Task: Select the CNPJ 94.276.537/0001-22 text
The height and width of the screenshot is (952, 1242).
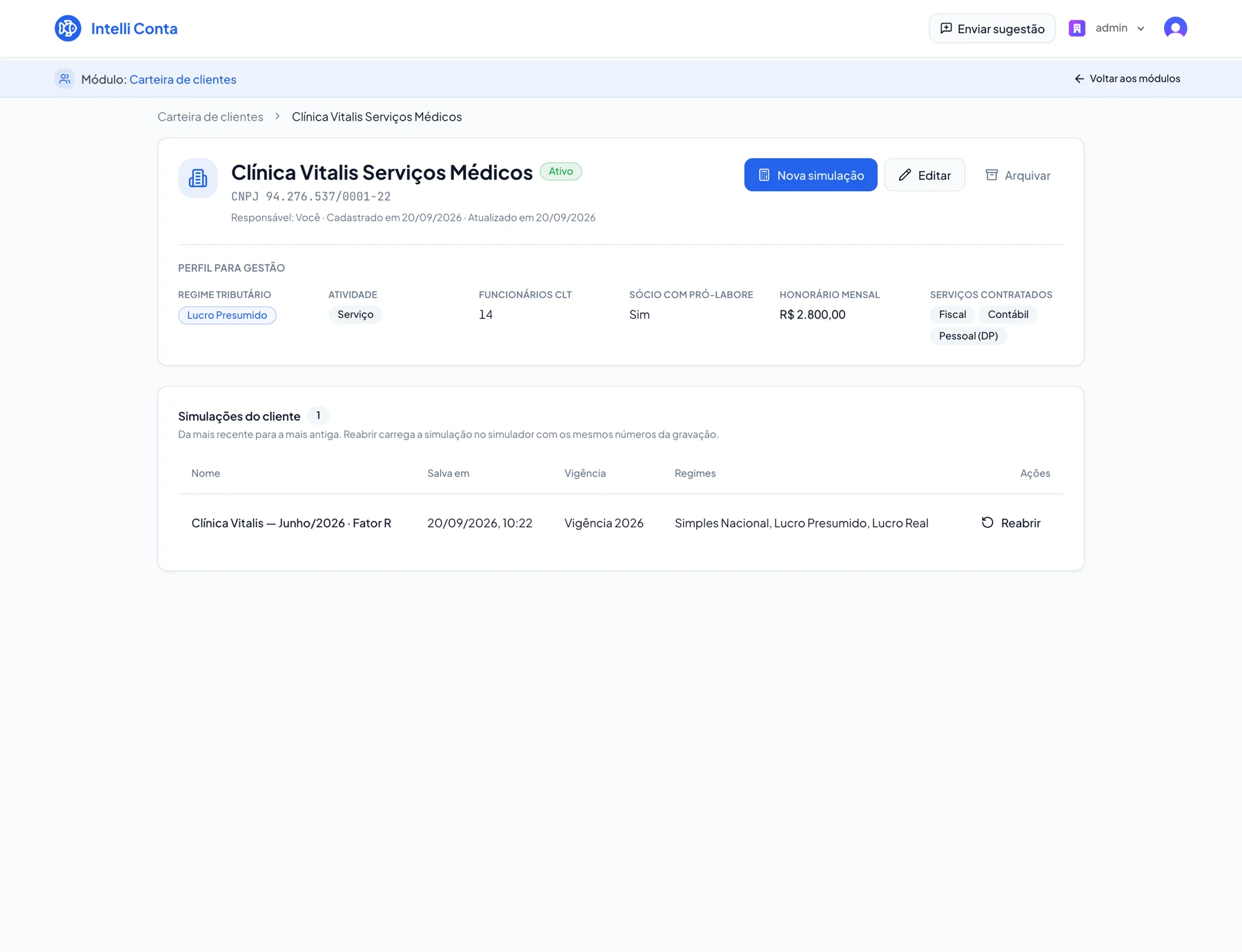Action: pyautogui.click(x=311, y=197)
